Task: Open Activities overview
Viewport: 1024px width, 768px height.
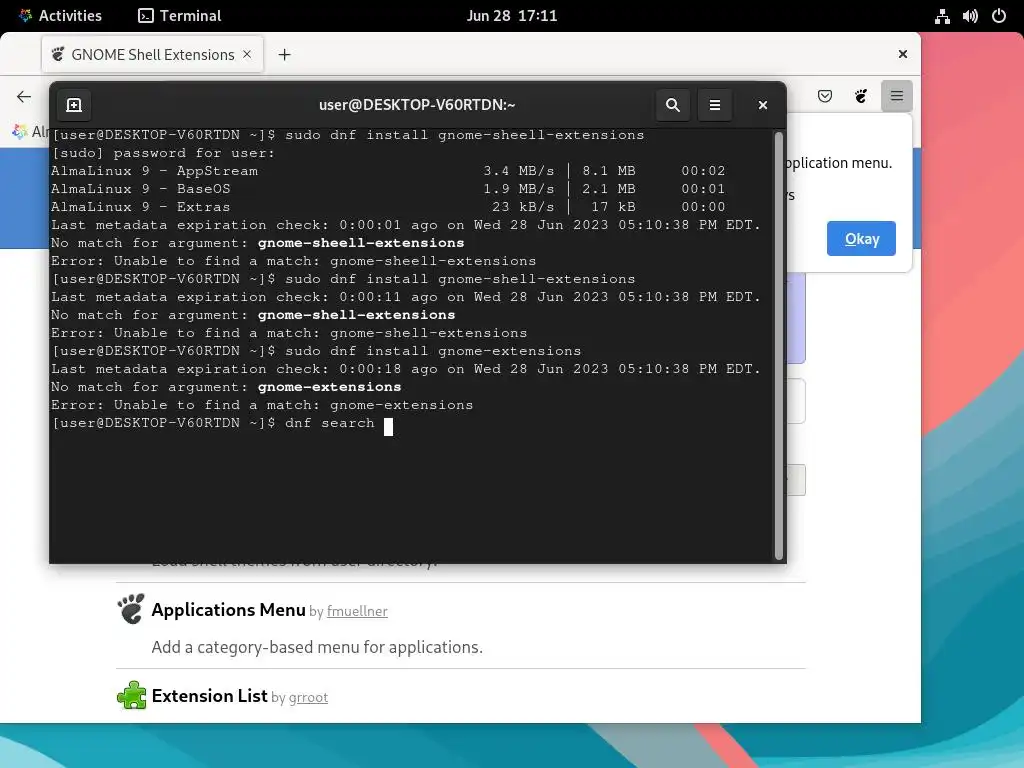Action: click(60, 16)
